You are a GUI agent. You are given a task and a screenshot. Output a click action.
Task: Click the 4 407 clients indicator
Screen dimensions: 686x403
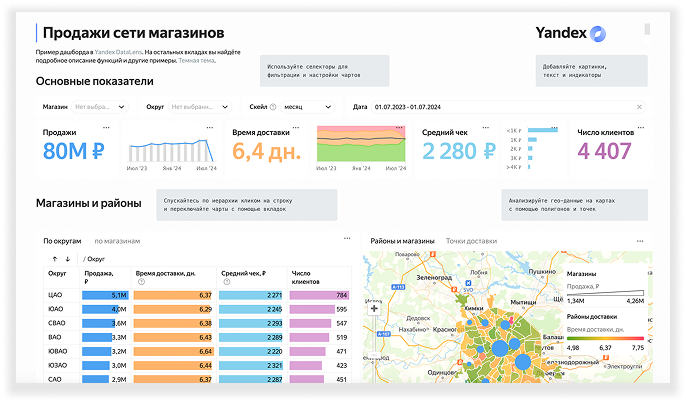604,151
